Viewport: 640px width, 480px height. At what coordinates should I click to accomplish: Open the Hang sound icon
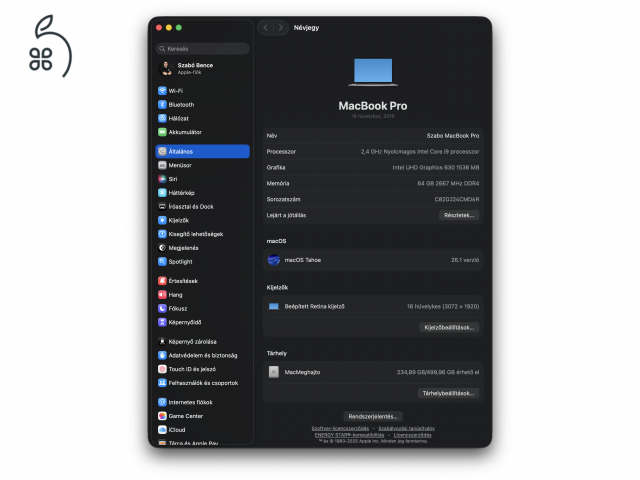[162, 295]
